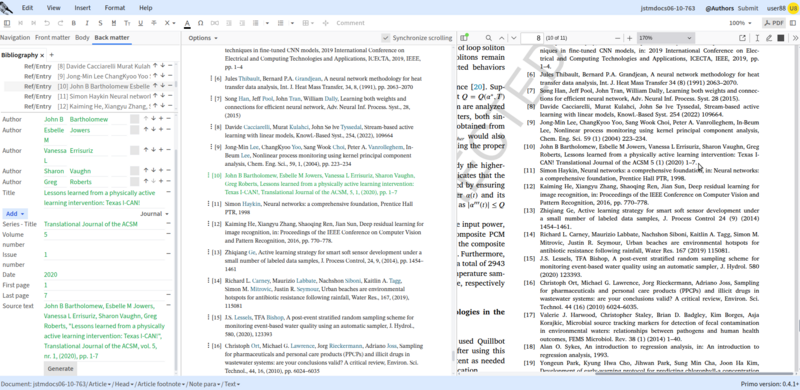The image size is (800, 390).
Task: Add a new panel tab with plus
Action: (x=52, y=55)
